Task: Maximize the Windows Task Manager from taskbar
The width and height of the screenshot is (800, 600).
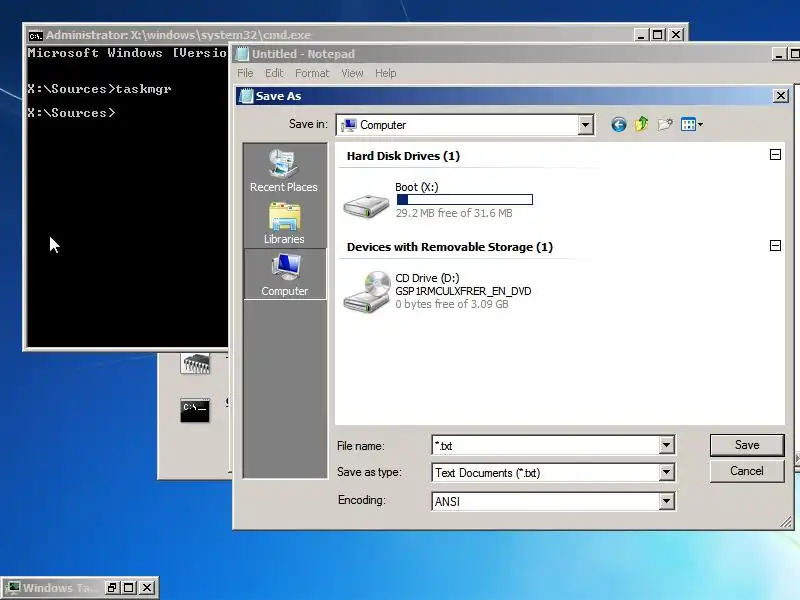Action: (129, 588)
